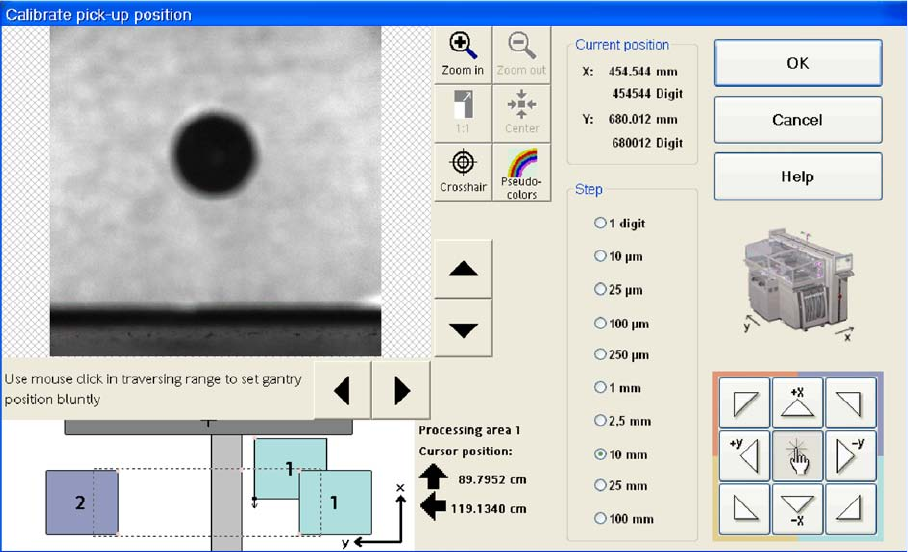Enable Pseudo-colors rainbow icon
This screenshot has width=908, height=552.
point(521,171)
